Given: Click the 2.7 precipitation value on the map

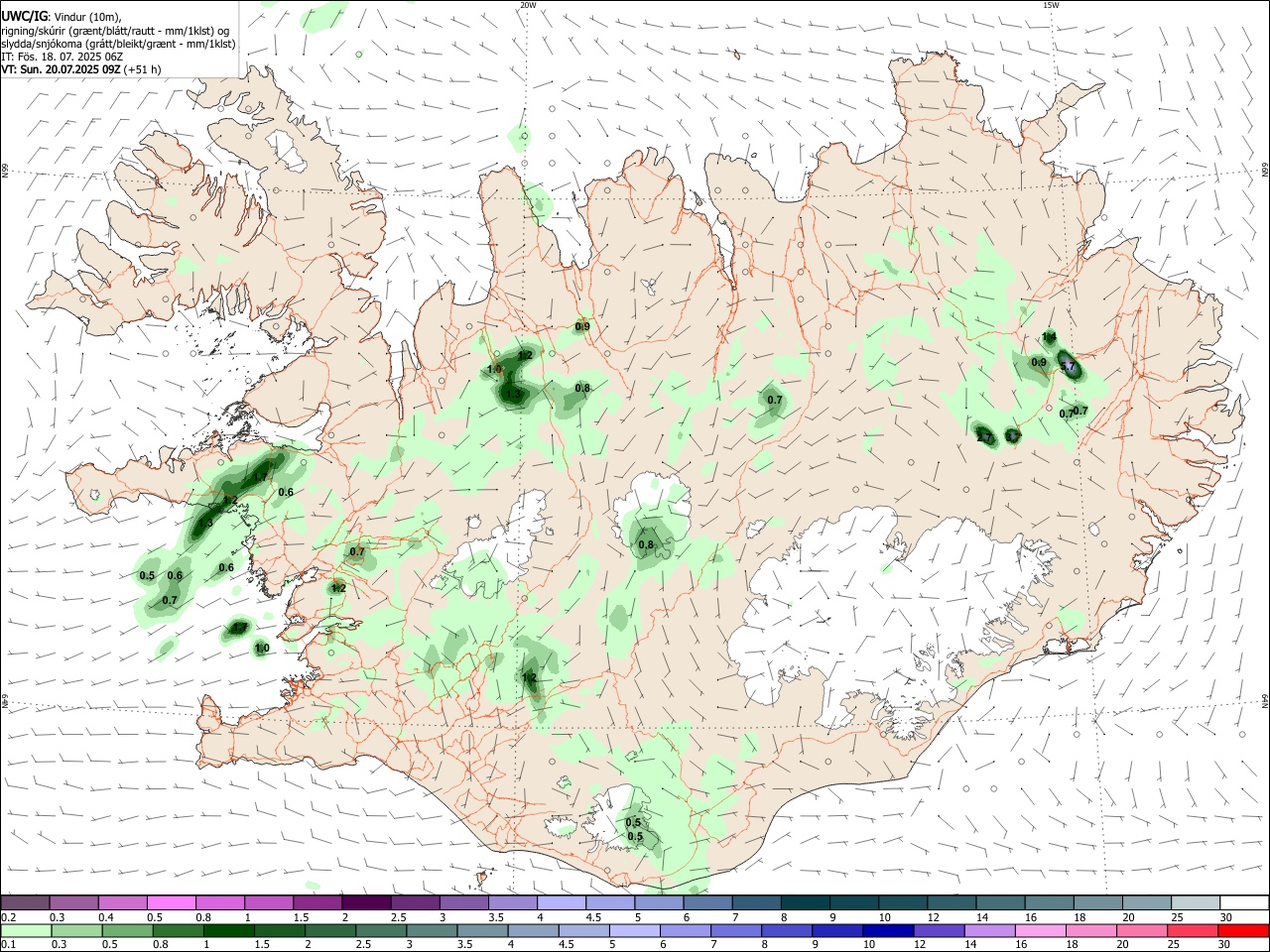Looking at the screenshot, I should pyautogui.click(x=983, y=437).
